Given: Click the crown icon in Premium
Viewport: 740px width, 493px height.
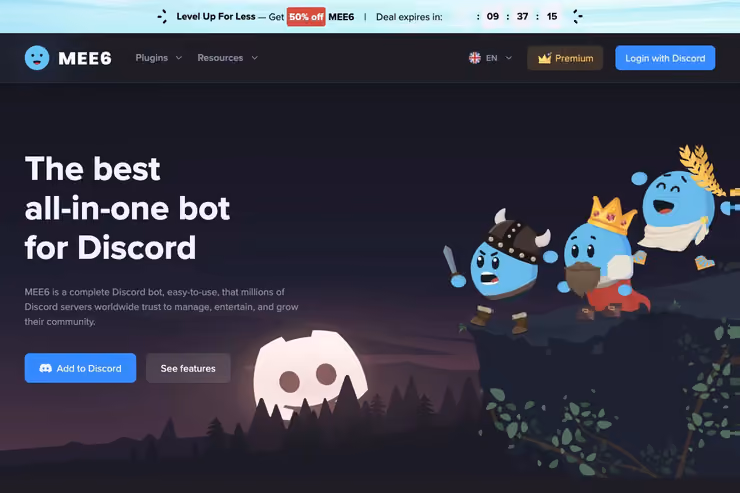Looking at the screenshot, I should [x=545, y=58].
